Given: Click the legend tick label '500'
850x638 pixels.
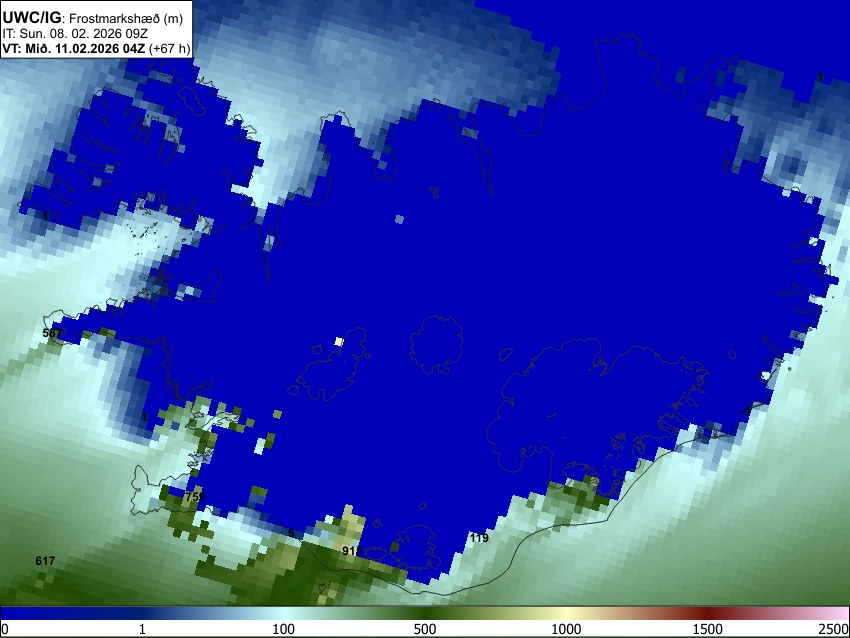Looking at the screenshot, I should 425,629.
